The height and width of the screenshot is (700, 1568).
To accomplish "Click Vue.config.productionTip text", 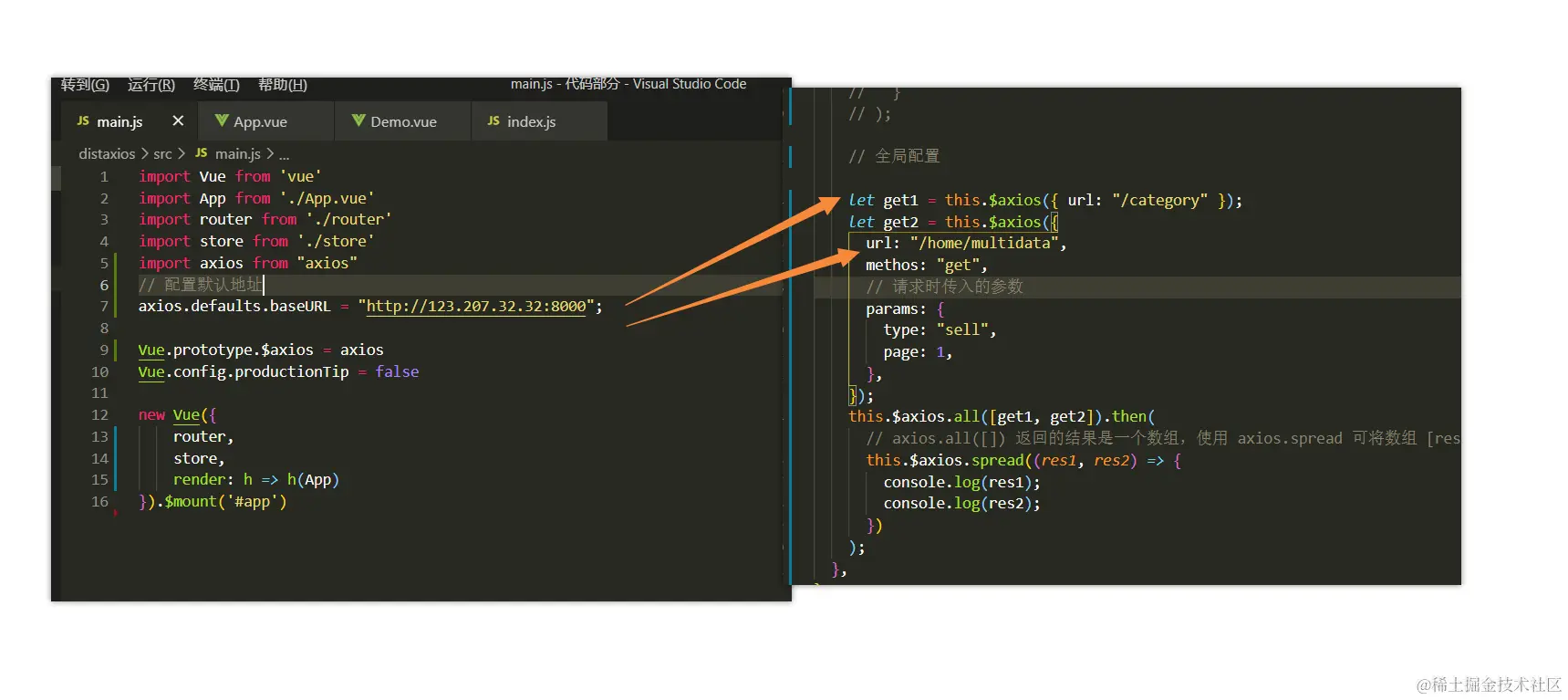I will [244, 372].
